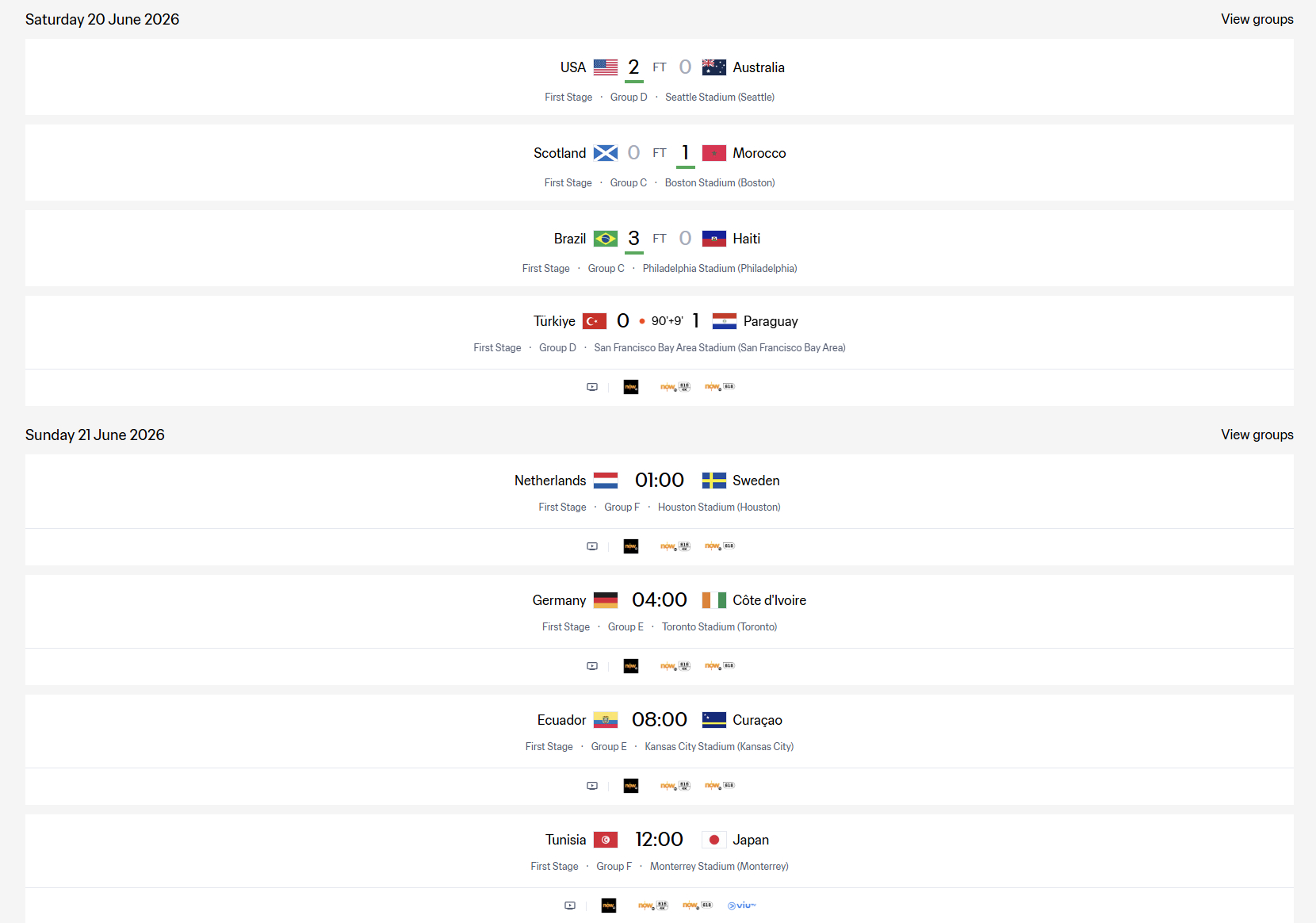
Task: Open ViuTV broadcaster logo for Tunisia–Japan
Action: pyautogui.click(x=742, y=906)
